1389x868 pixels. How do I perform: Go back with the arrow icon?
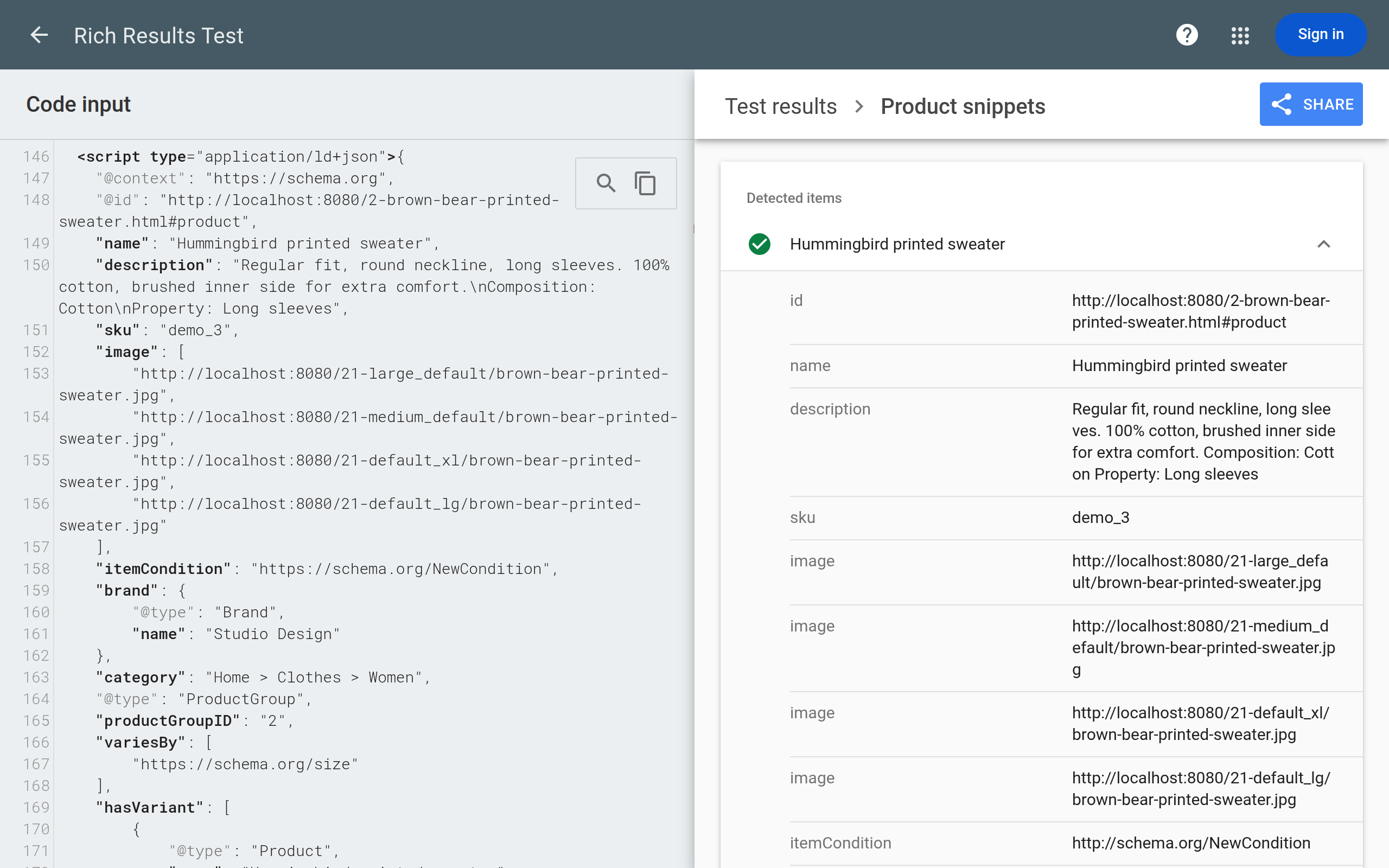tap(39, 35)
